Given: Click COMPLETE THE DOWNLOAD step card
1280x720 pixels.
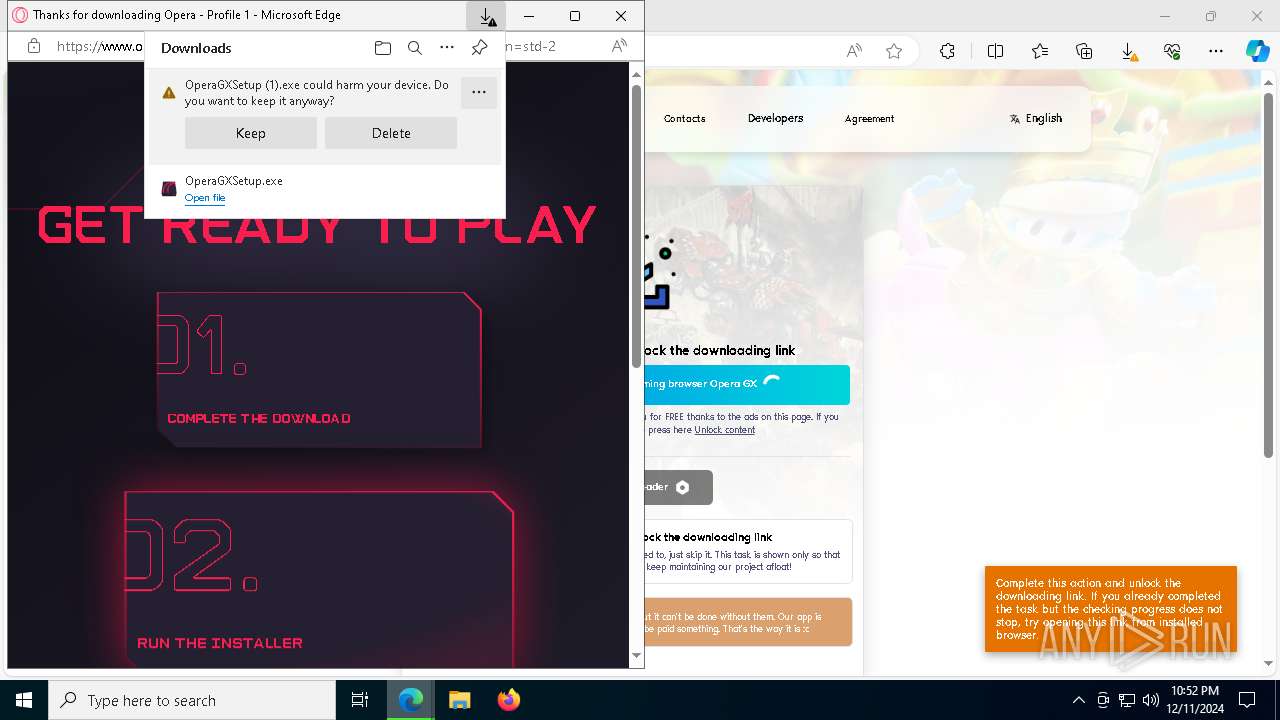Looking at the screenshot, I should (320, 370).
